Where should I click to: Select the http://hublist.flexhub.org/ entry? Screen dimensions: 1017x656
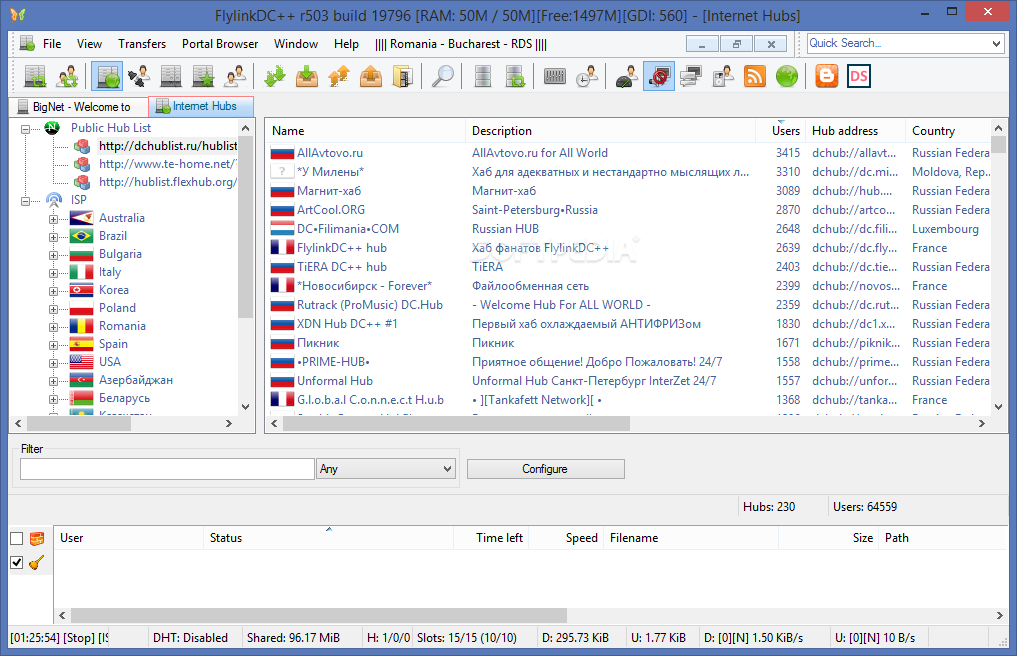click(x=168, y=182)
